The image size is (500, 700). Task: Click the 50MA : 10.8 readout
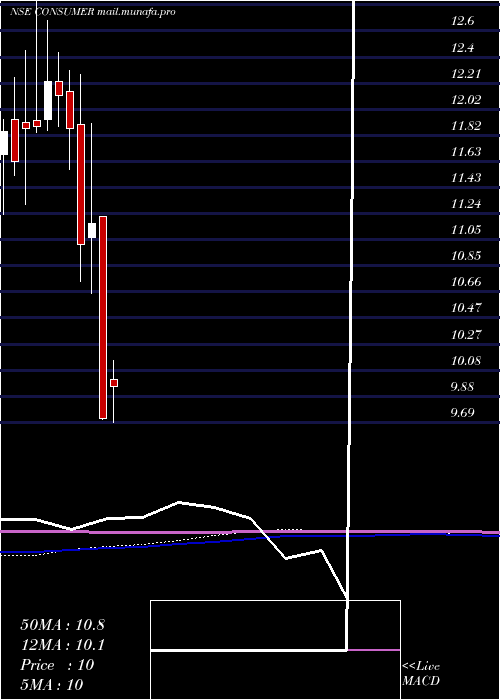click(x=62, y=625)
